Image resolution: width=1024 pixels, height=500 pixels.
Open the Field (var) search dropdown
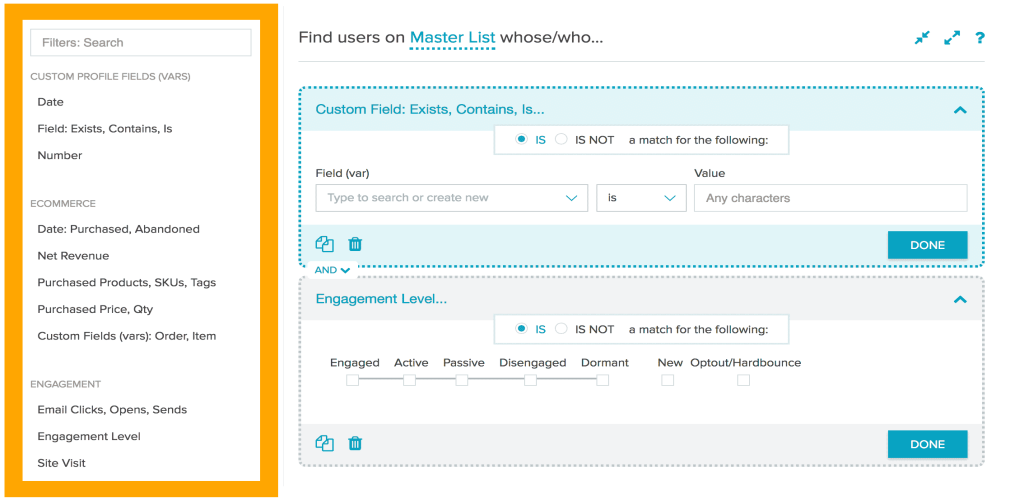[x=451, y=198]
